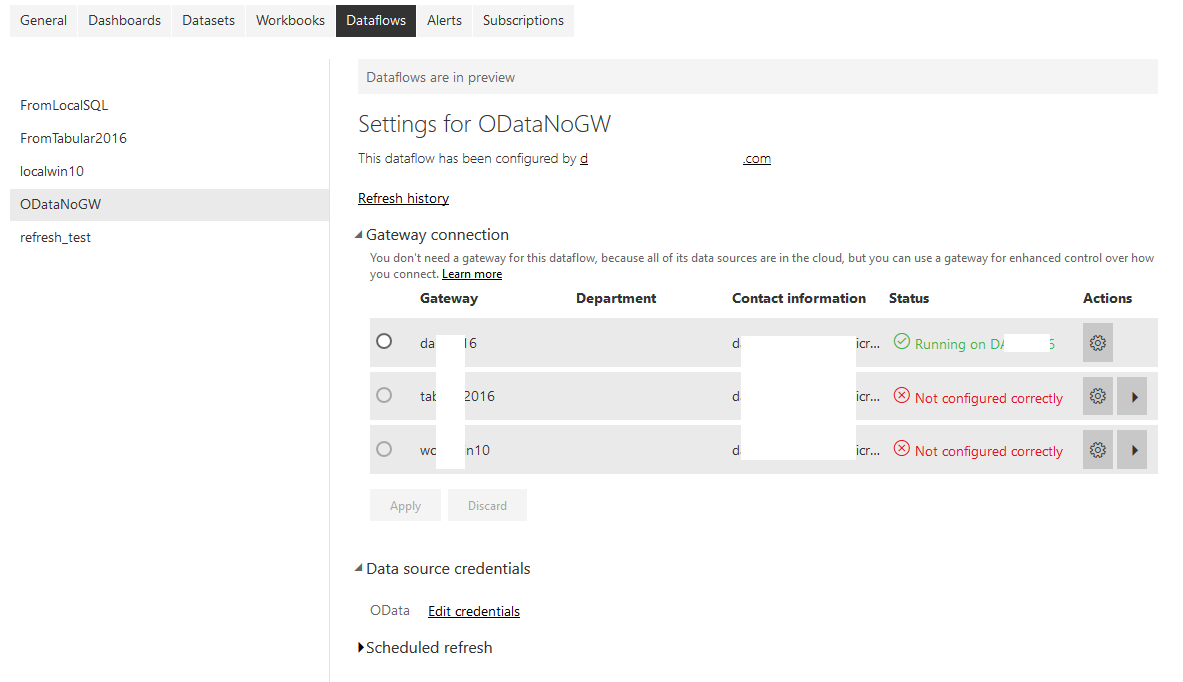
Task: Click the Actions column header
Action: pos(1108,299)
